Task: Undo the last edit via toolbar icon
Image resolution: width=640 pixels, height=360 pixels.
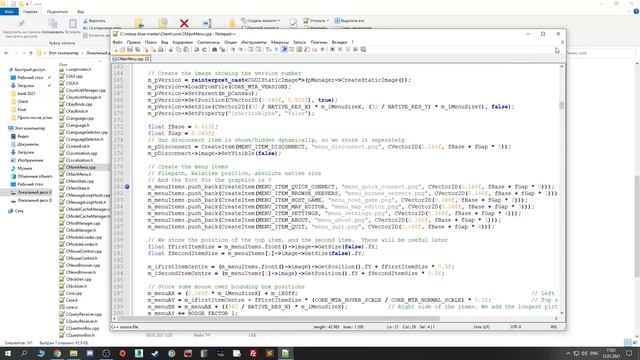Action: [196, 49]
